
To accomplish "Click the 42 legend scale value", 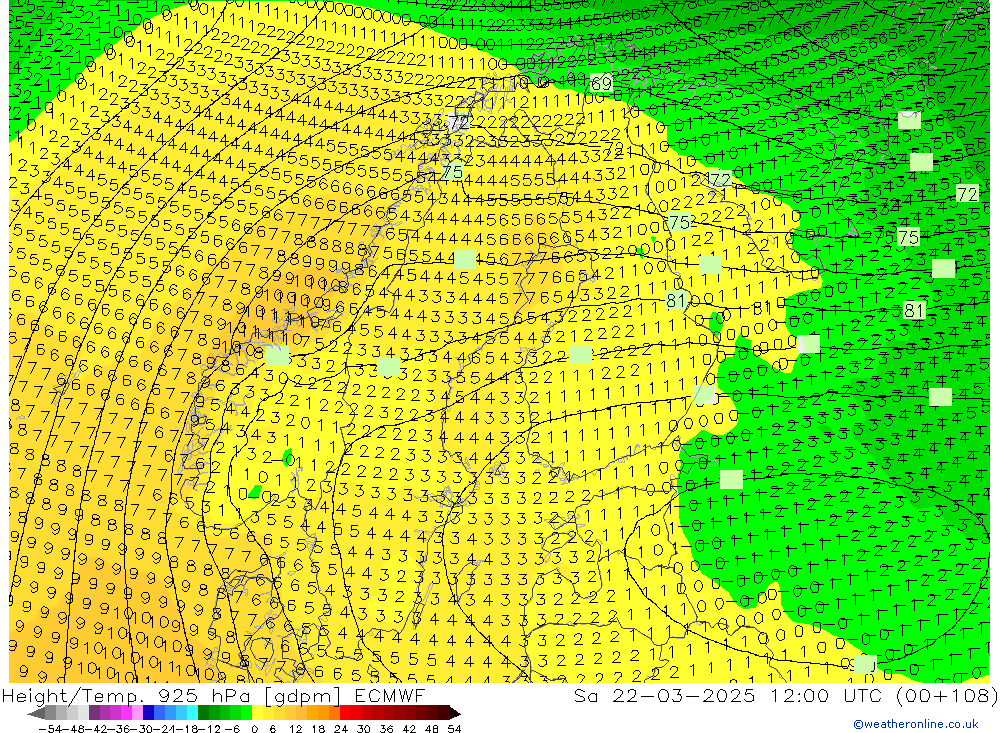I will coord(409,729).
